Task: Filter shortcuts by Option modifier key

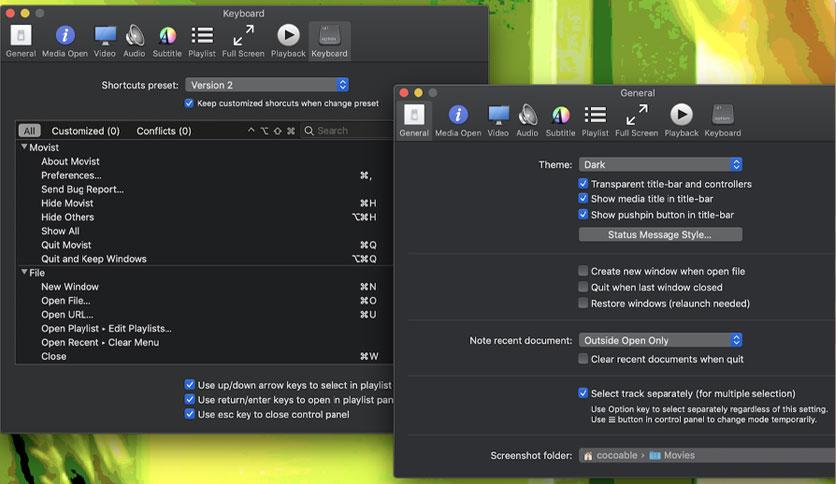Action: pyautogui.click(x=264, y=131)
